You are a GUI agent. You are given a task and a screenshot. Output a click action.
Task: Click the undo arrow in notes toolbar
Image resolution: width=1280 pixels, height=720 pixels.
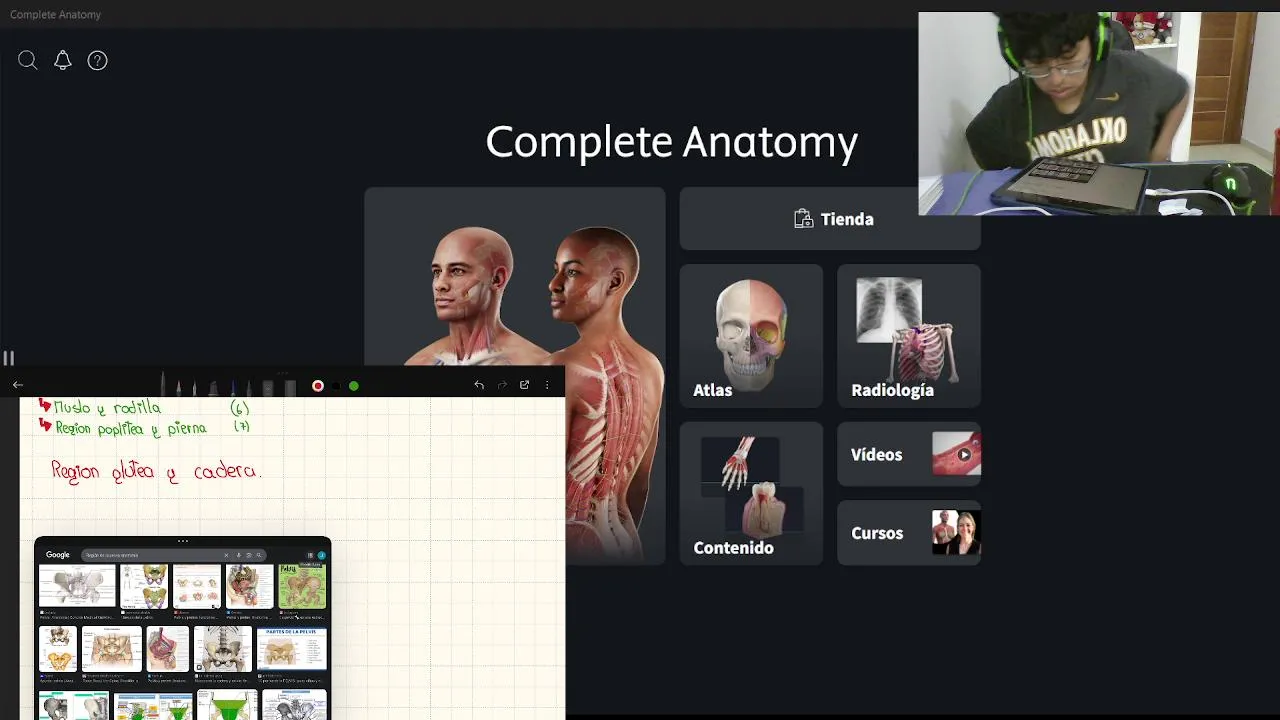click(x=479, y=385)
